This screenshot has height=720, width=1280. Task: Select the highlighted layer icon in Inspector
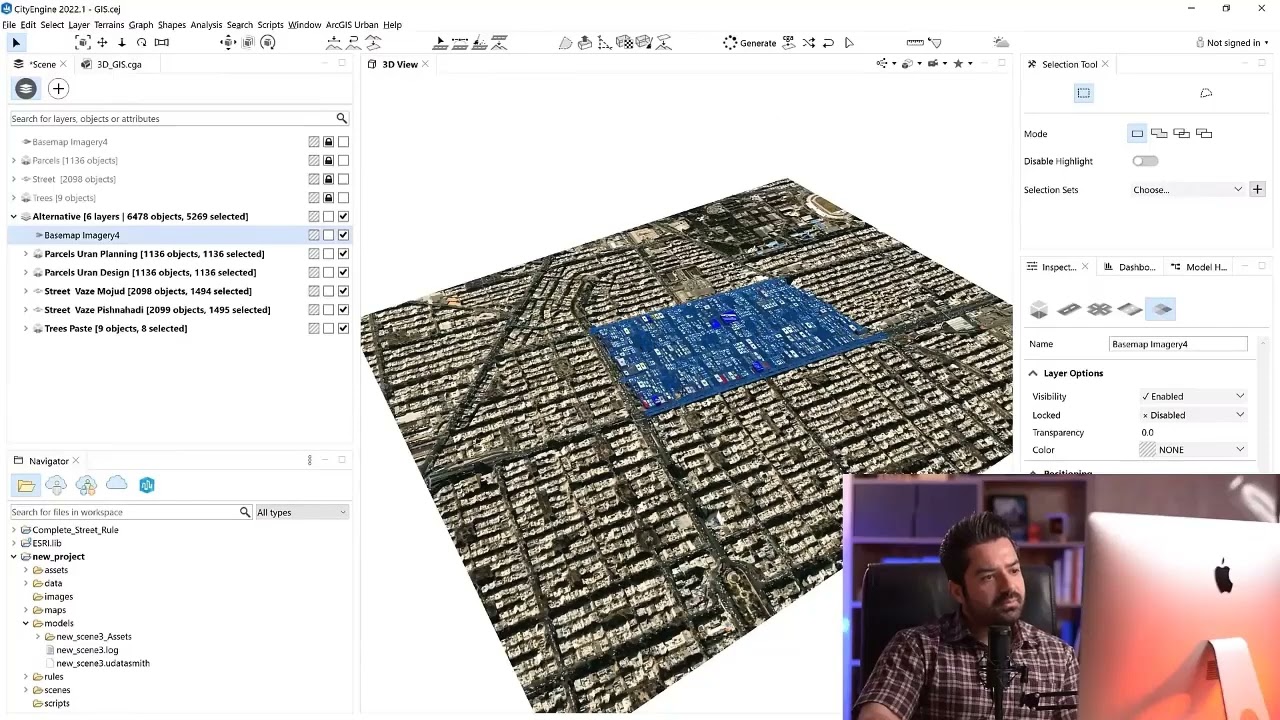[x=1161, y=309]
